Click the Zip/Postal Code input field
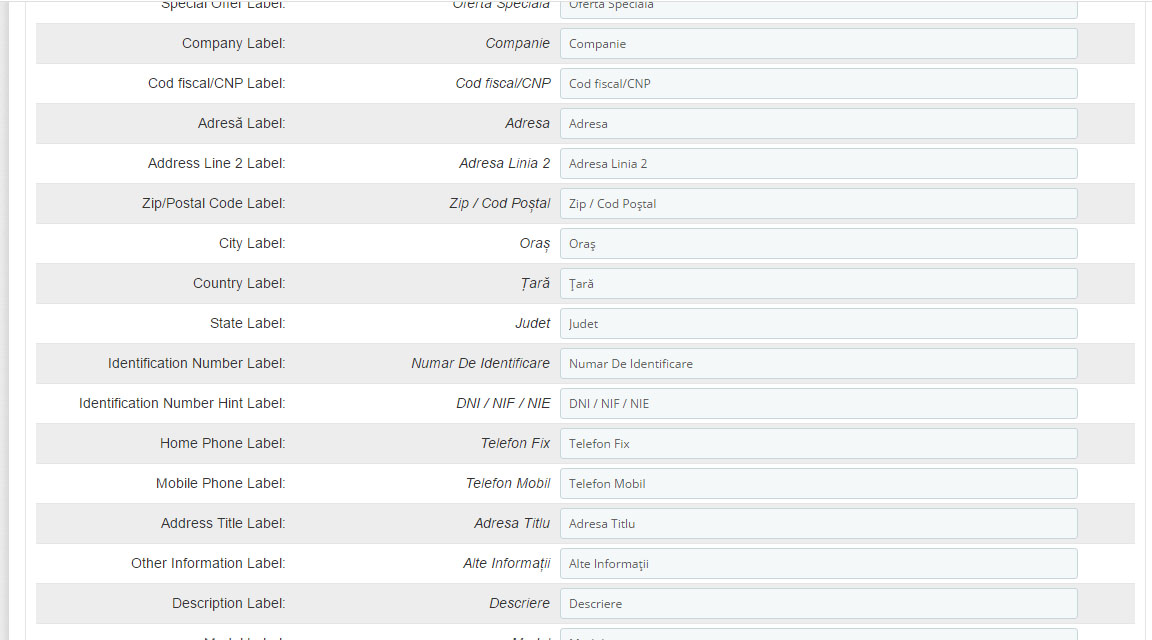The width and height of the screenshot is (1152, 640). 818,204
